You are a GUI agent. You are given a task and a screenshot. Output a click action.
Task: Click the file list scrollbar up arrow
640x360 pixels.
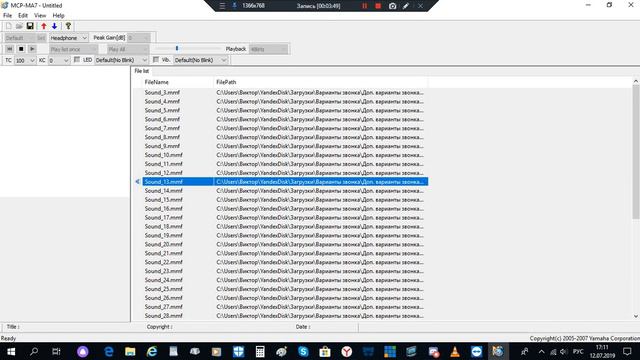click(636, 82)
